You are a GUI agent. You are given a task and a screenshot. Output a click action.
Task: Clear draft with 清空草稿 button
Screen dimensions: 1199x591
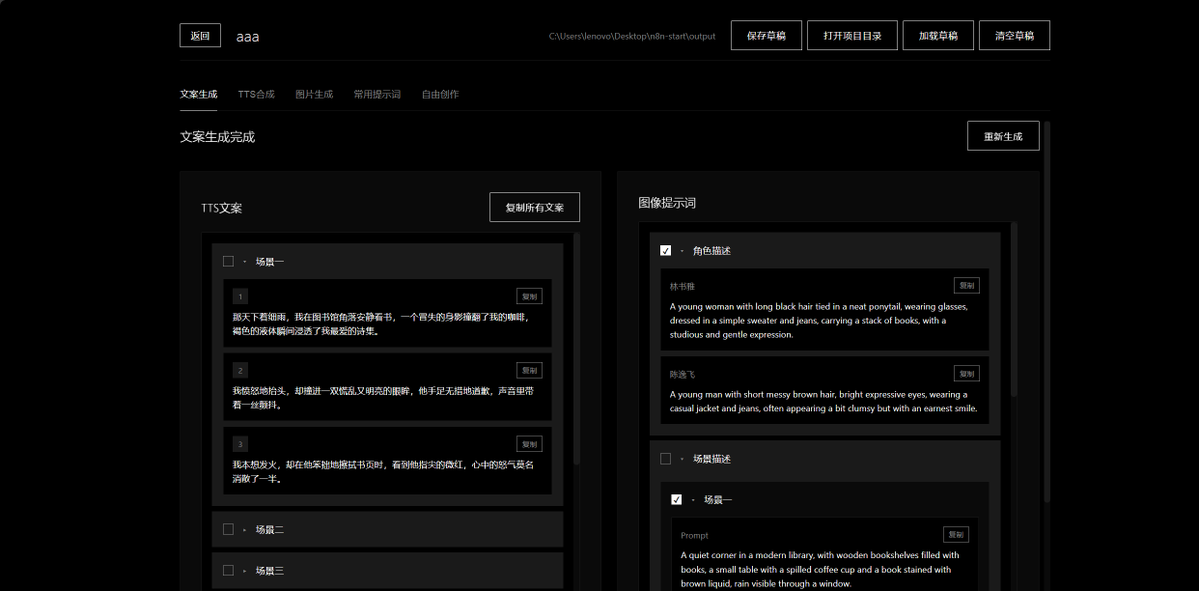[1014, 35]
